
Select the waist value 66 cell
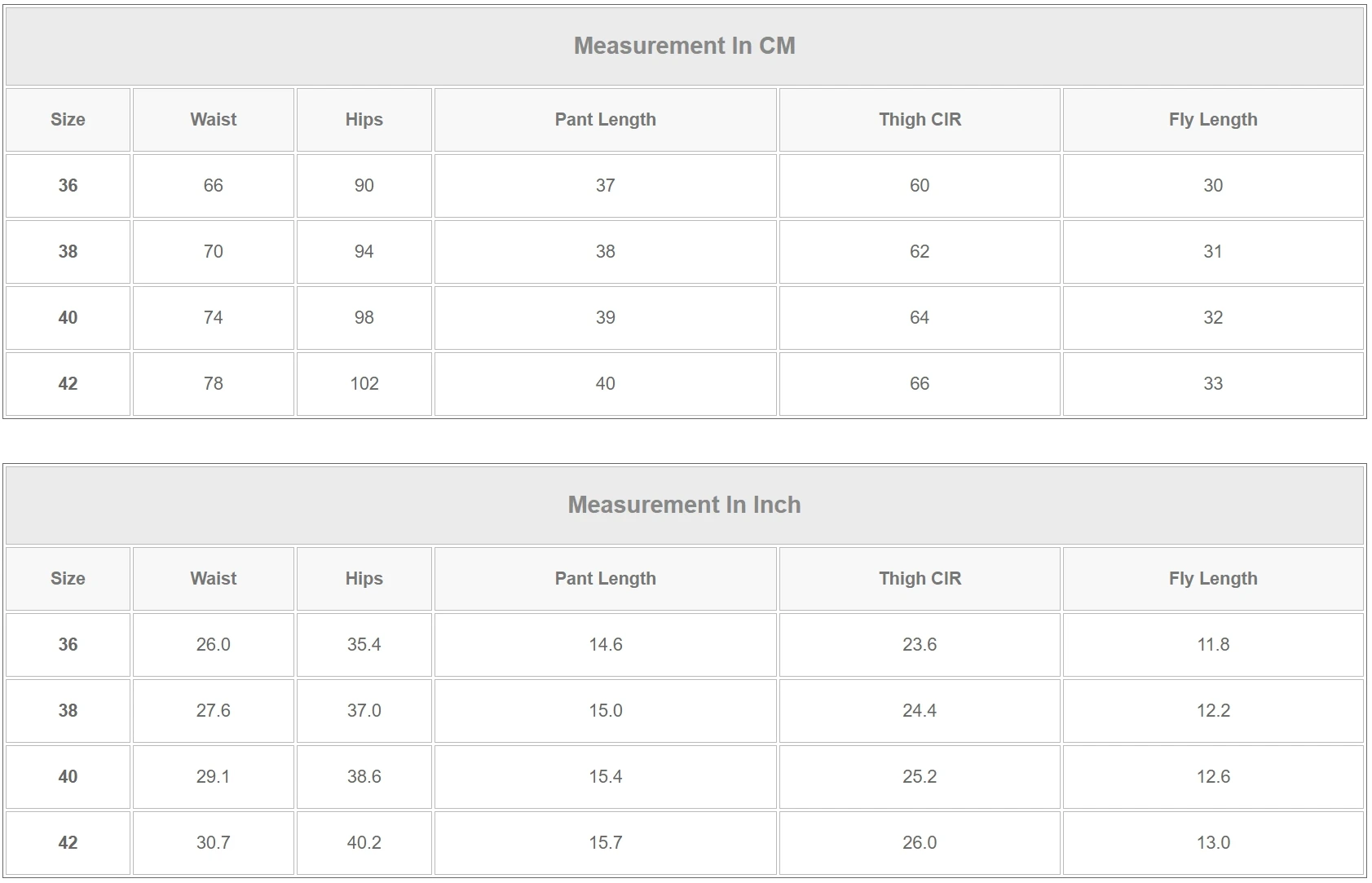[x=214, y=186]
